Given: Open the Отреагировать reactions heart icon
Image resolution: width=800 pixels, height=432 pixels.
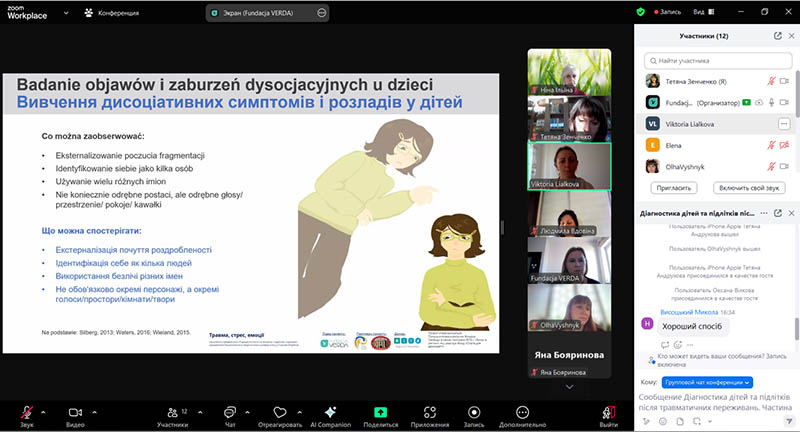Looking at the screenshot, I should 280,412.
